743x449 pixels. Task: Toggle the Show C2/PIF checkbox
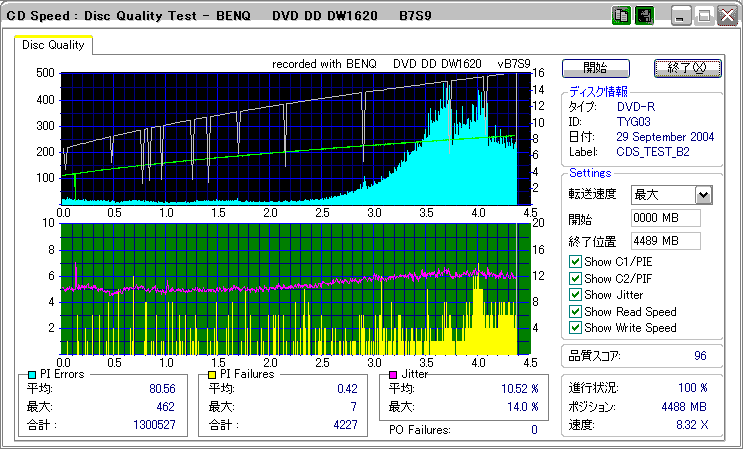(575, 279)
